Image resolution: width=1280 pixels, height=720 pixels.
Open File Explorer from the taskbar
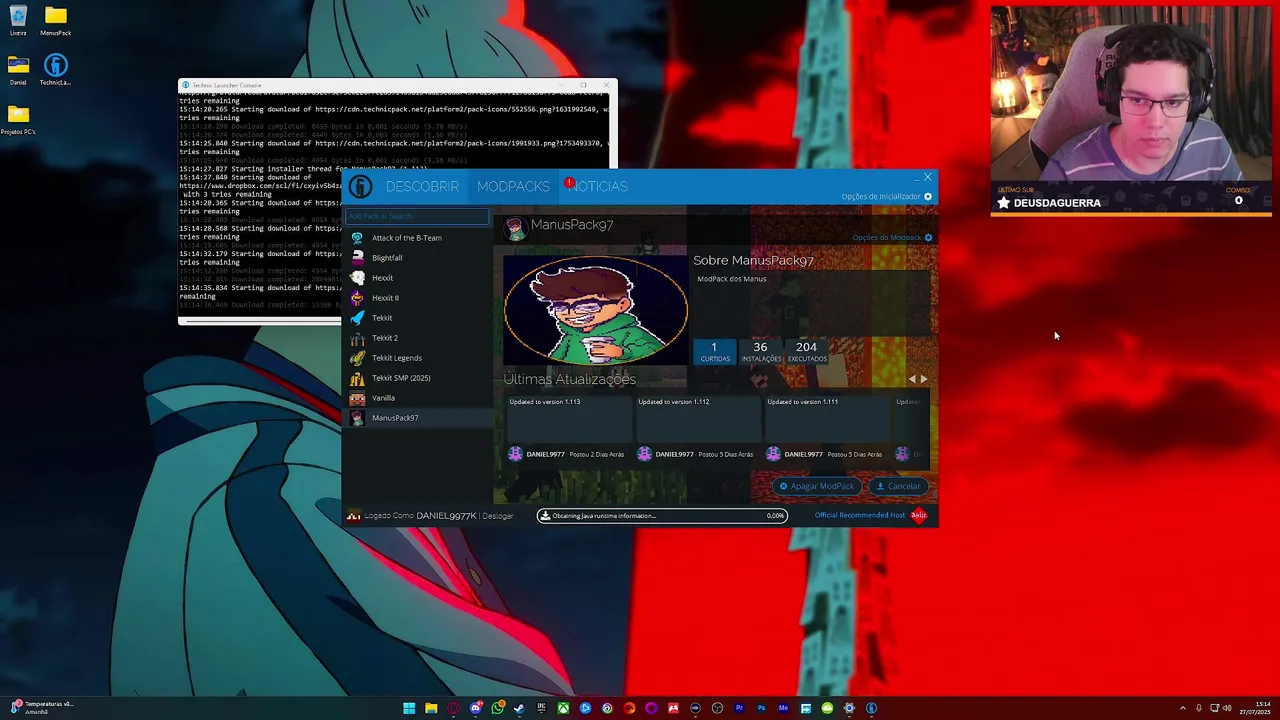pyautogui.click(x=431, y=708)
